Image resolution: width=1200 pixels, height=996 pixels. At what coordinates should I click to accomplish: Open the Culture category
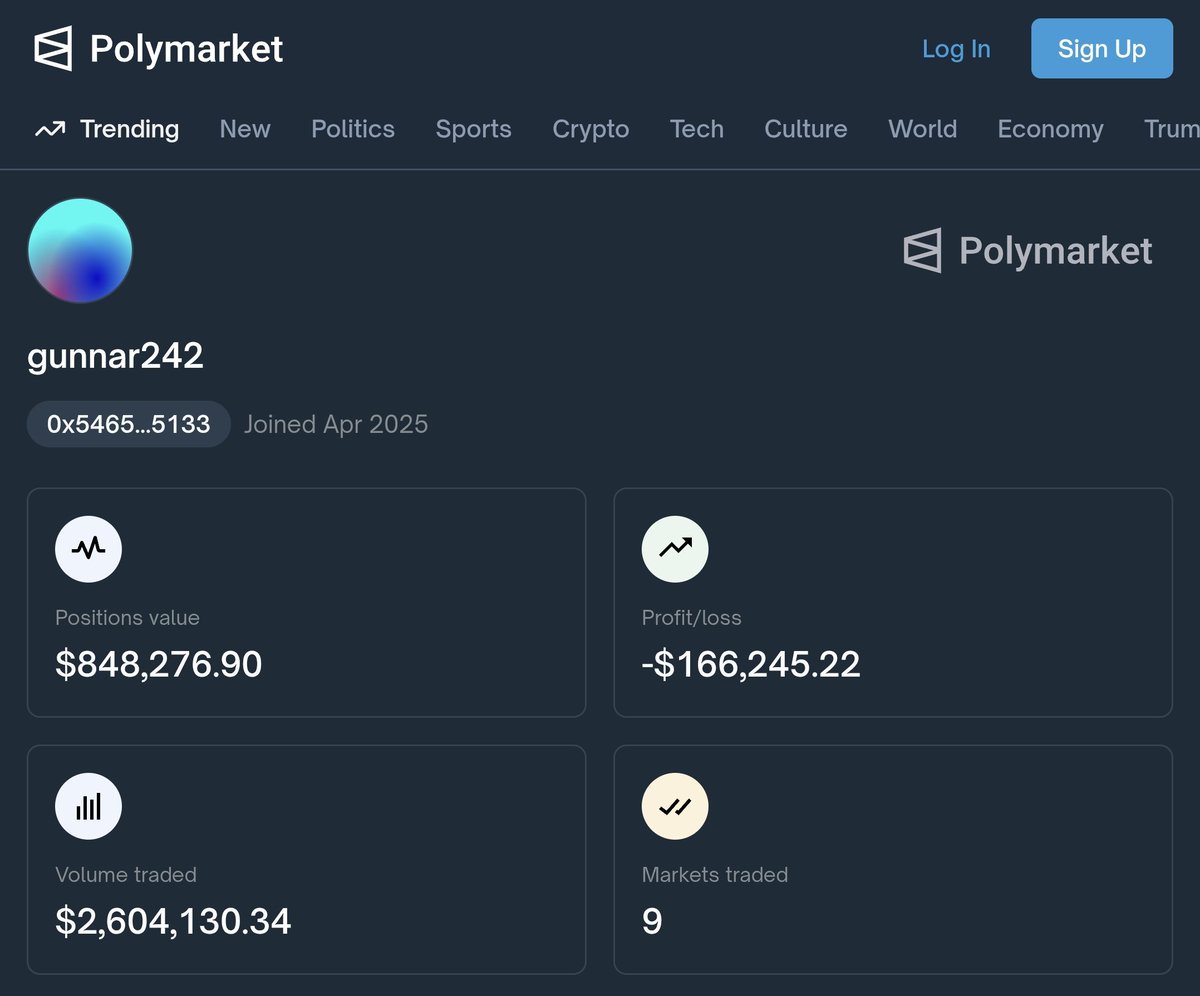[806, 129]
